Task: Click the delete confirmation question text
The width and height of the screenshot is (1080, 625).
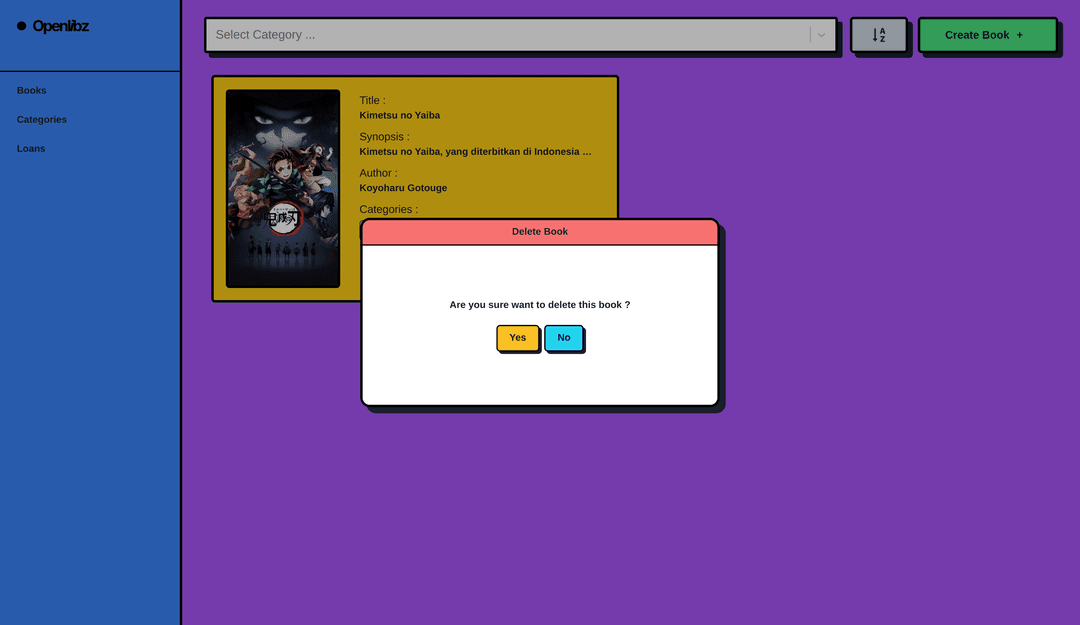Action: coord(540,305)
